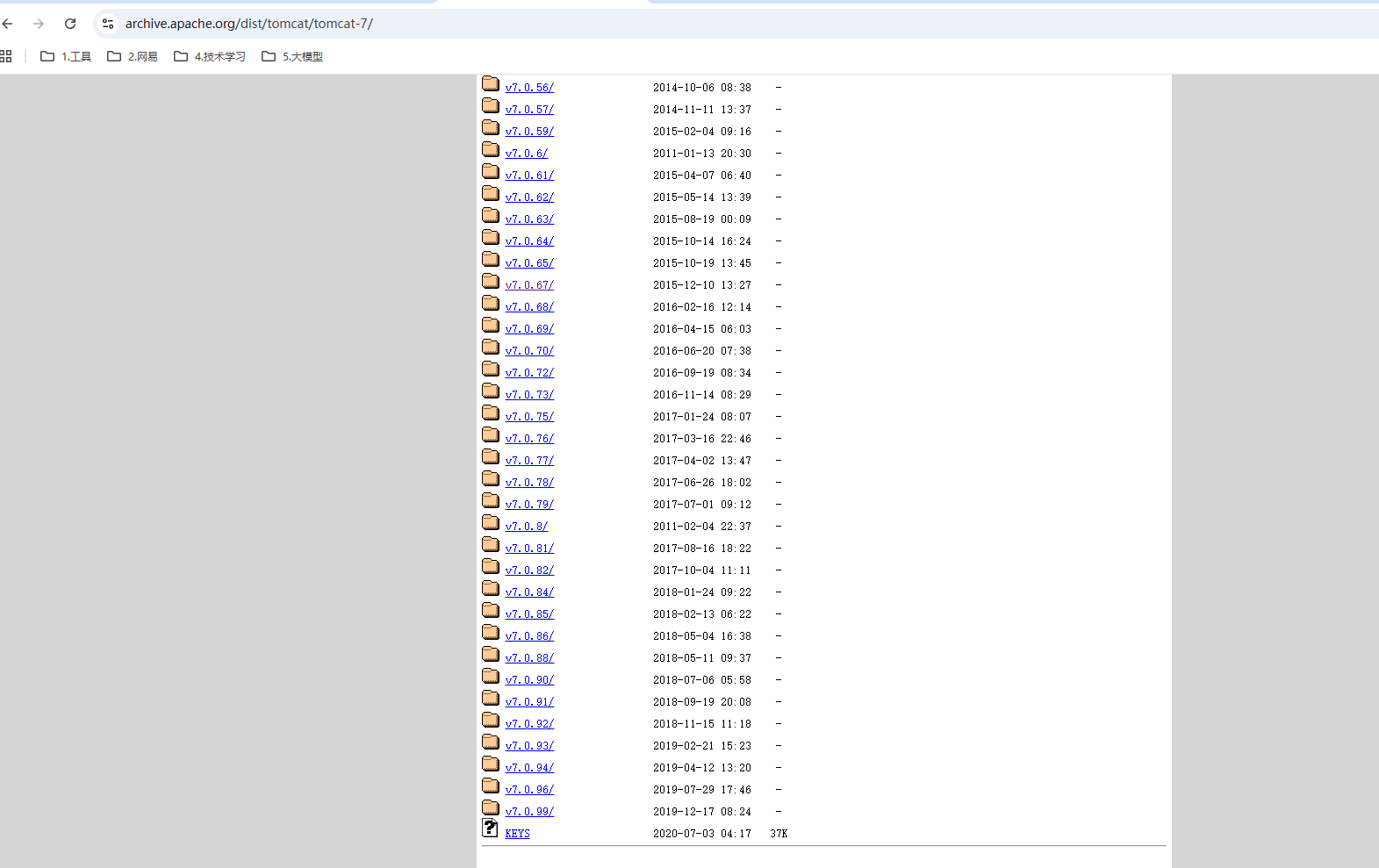Click the date 2011-02-04 22:37
The width and height of the screenshot is (1379, 868).
coord(702,527)
